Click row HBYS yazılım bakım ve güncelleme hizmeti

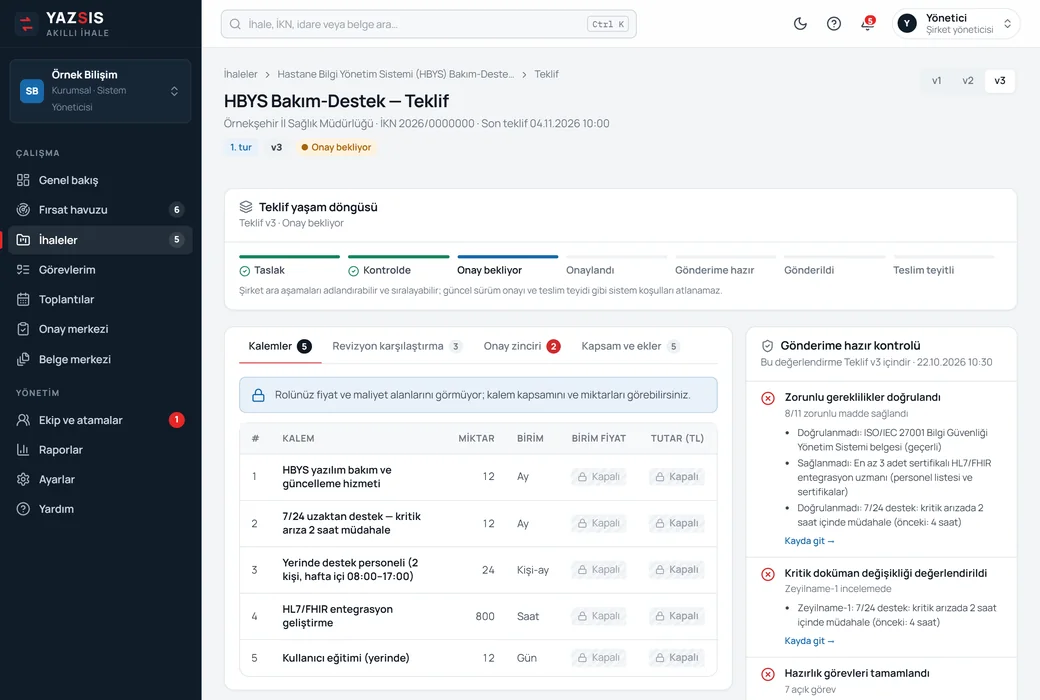click(478, 477)
